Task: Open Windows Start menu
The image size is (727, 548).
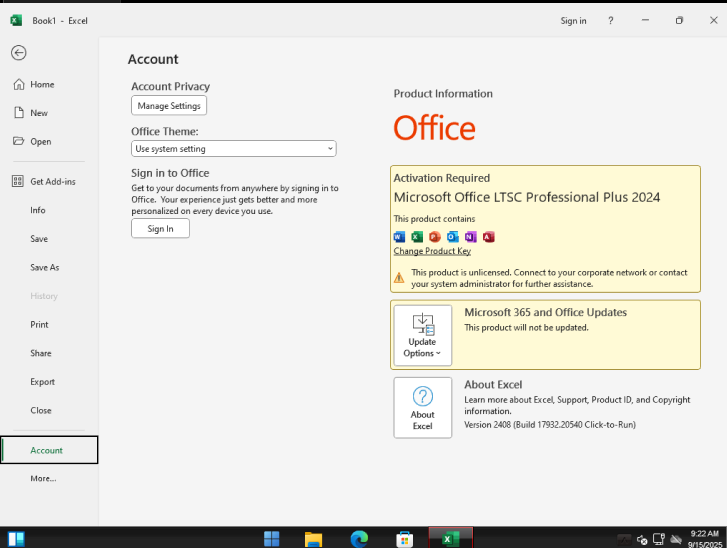Action: (271, 538)
